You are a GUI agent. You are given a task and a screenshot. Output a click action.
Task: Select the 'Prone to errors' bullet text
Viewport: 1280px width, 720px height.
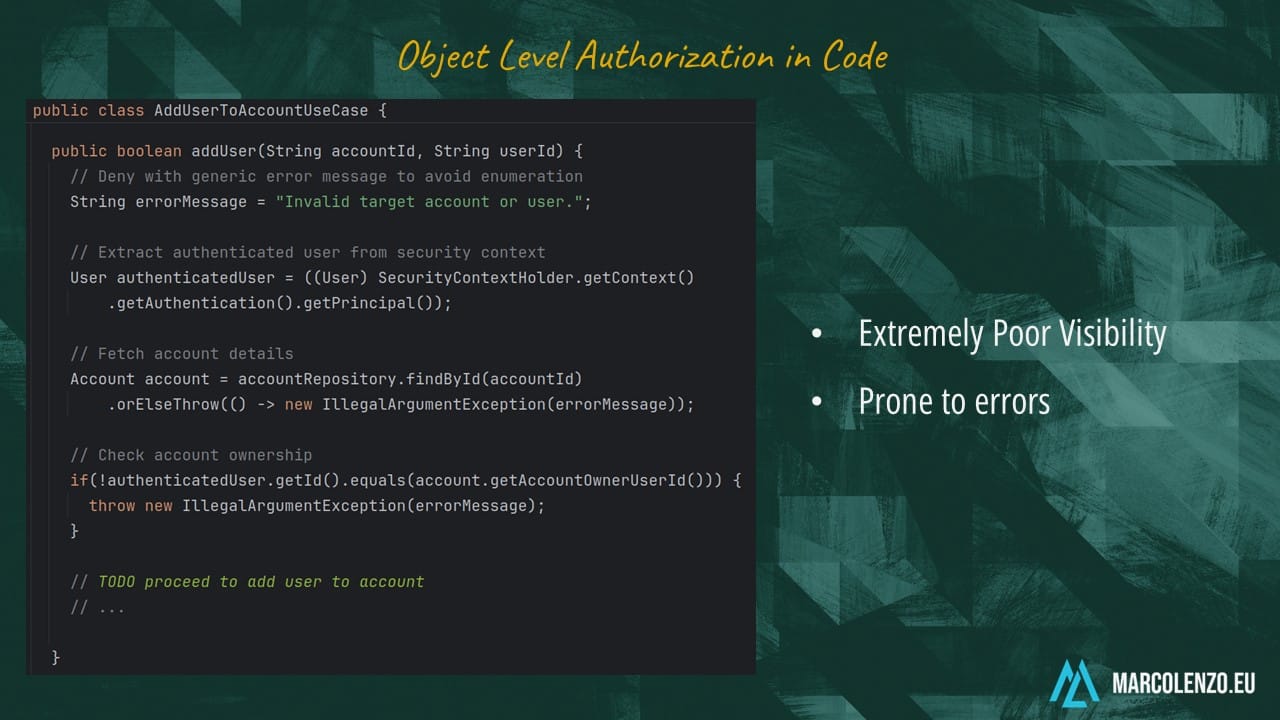954,401
